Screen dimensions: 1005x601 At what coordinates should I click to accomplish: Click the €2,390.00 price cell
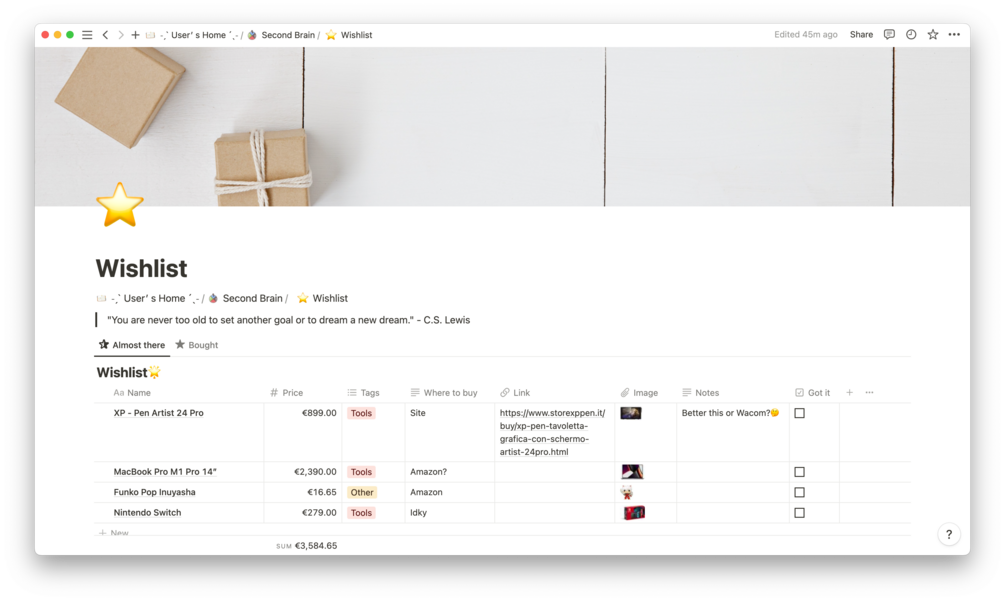(x=303, y=472)
